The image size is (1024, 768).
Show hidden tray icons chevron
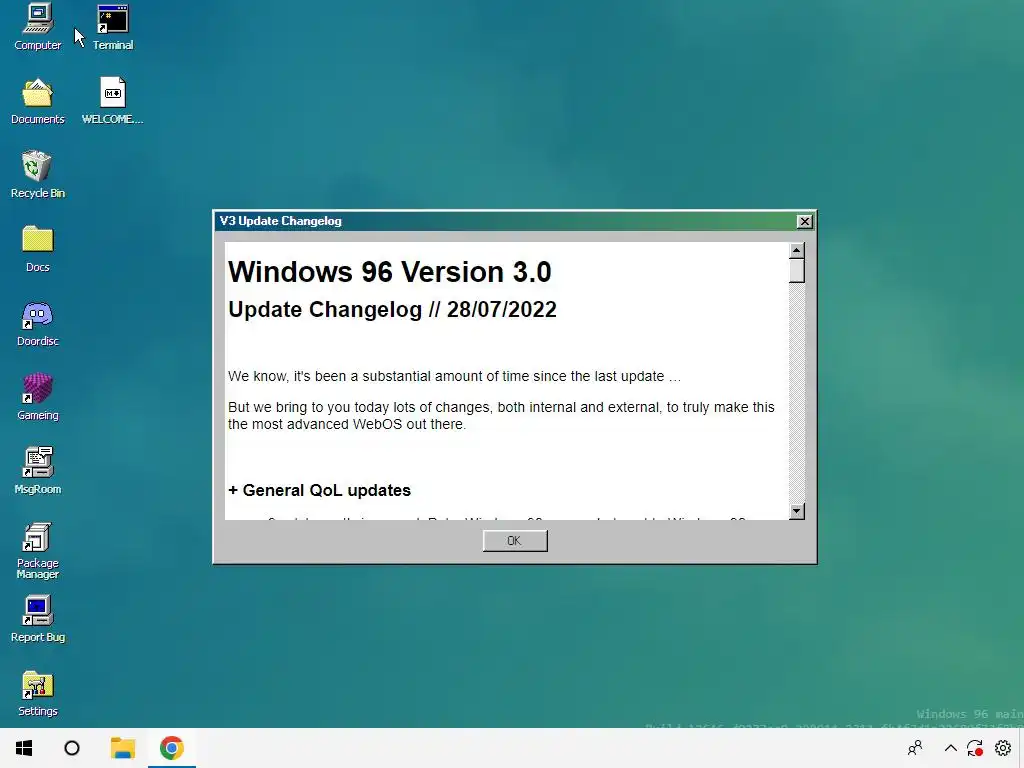[x=951, y=748]
